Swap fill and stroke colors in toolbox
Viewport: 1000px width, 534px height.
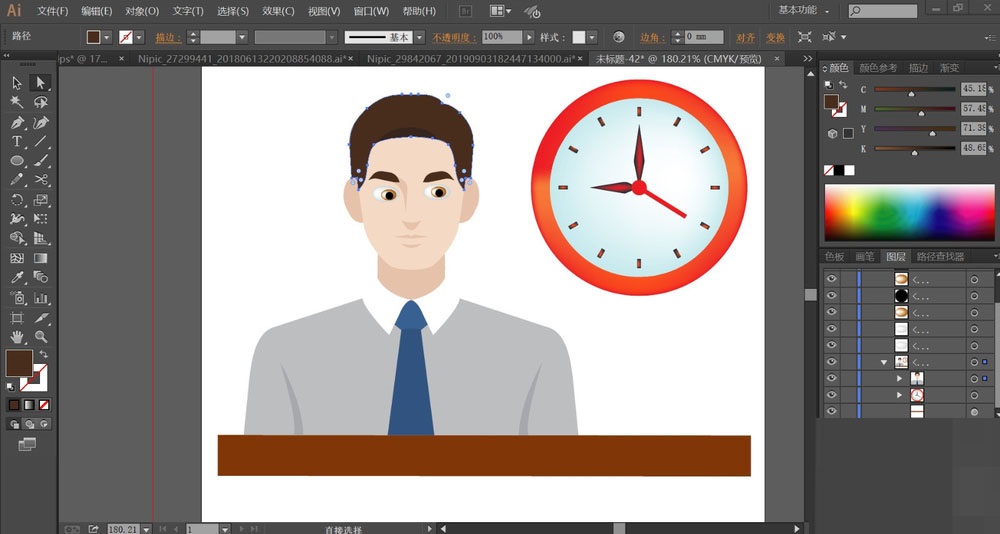(x=43, y=355)
